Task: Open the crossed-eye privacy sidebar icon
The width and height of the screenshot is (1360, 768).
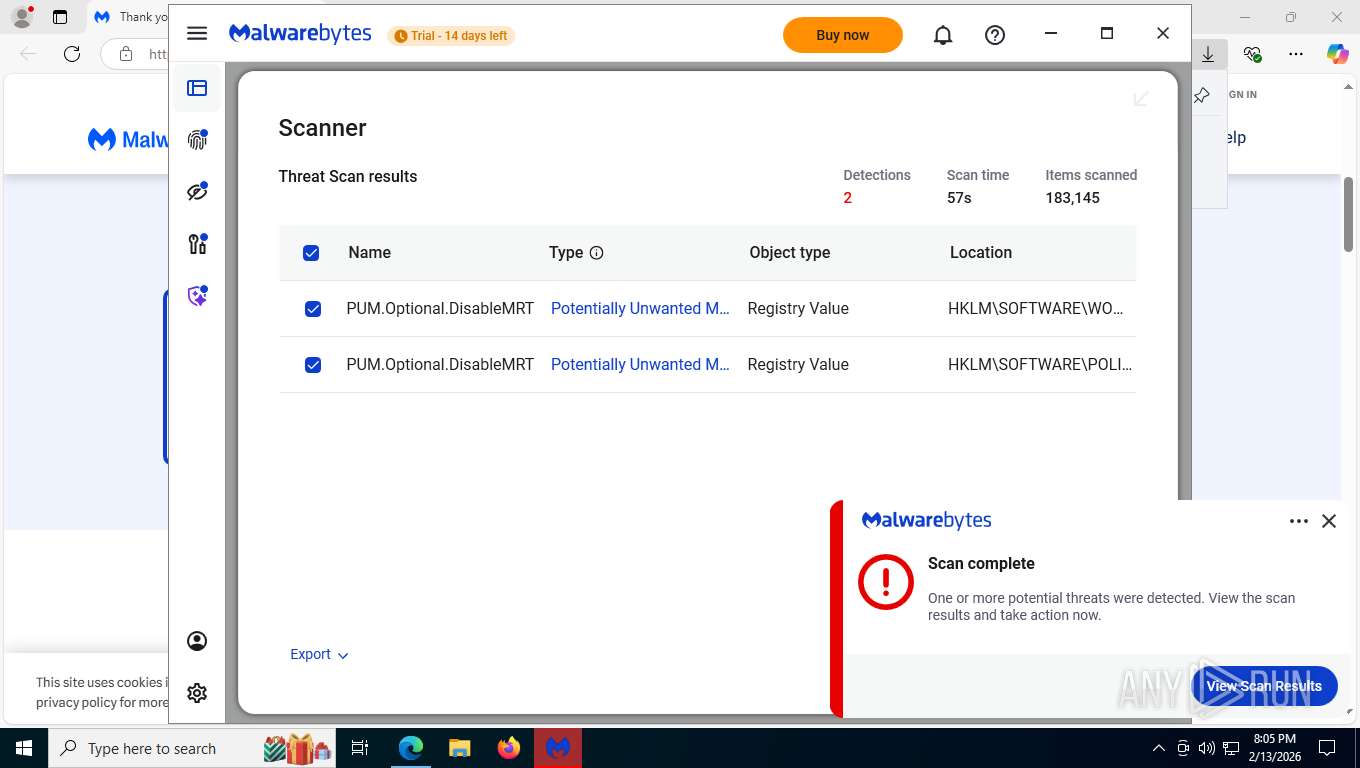Action: pos(197,192)
